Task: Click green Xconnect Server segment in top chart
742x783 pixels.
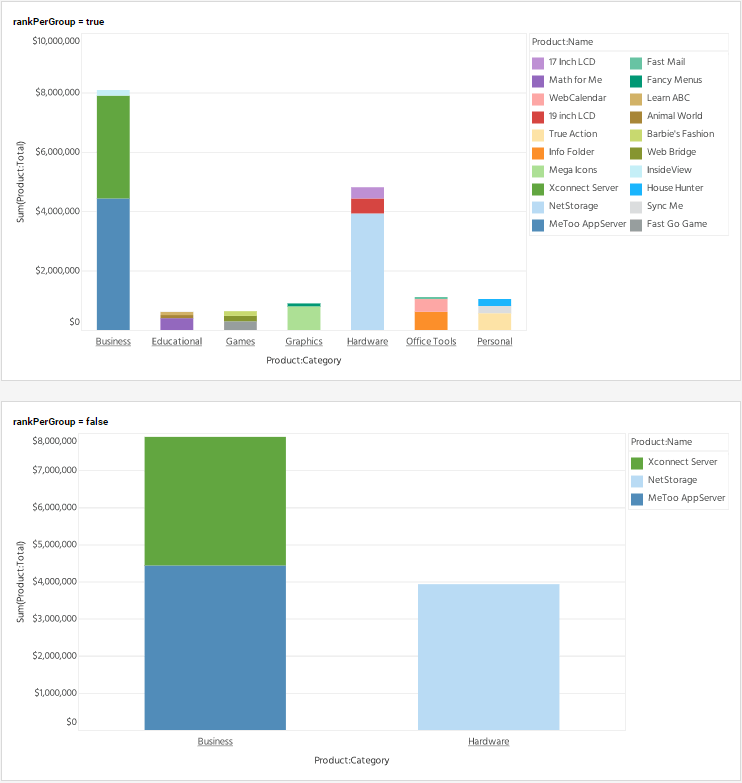Action: (113, 147)
